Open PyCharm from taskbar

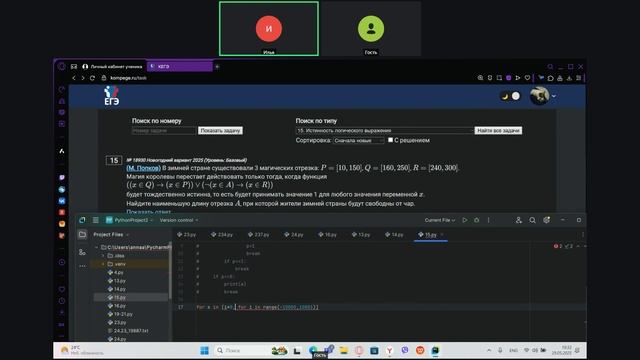(x=436, y=350)
